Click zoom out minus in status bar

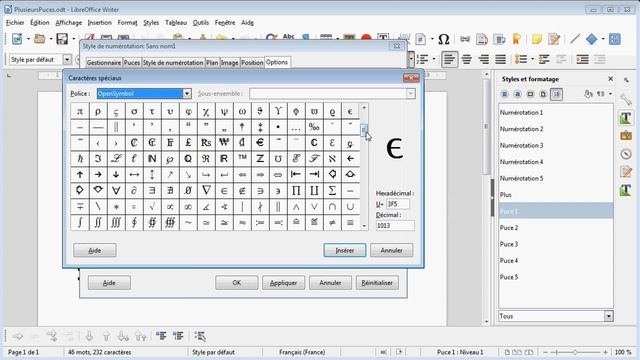coord(545,352)
